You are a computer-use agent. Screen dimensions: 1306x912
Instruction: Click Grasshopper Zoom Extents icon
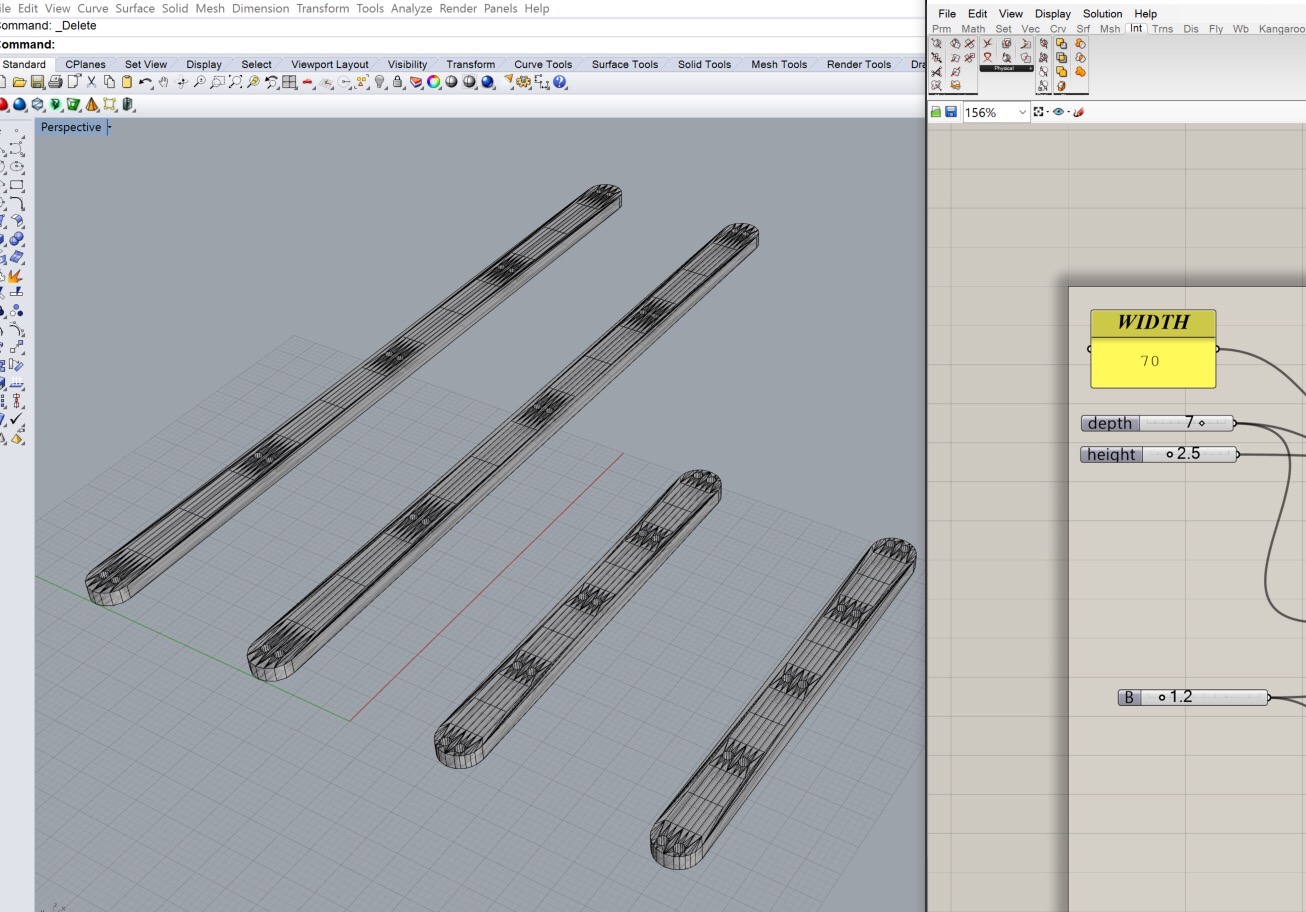[1038, 111]
